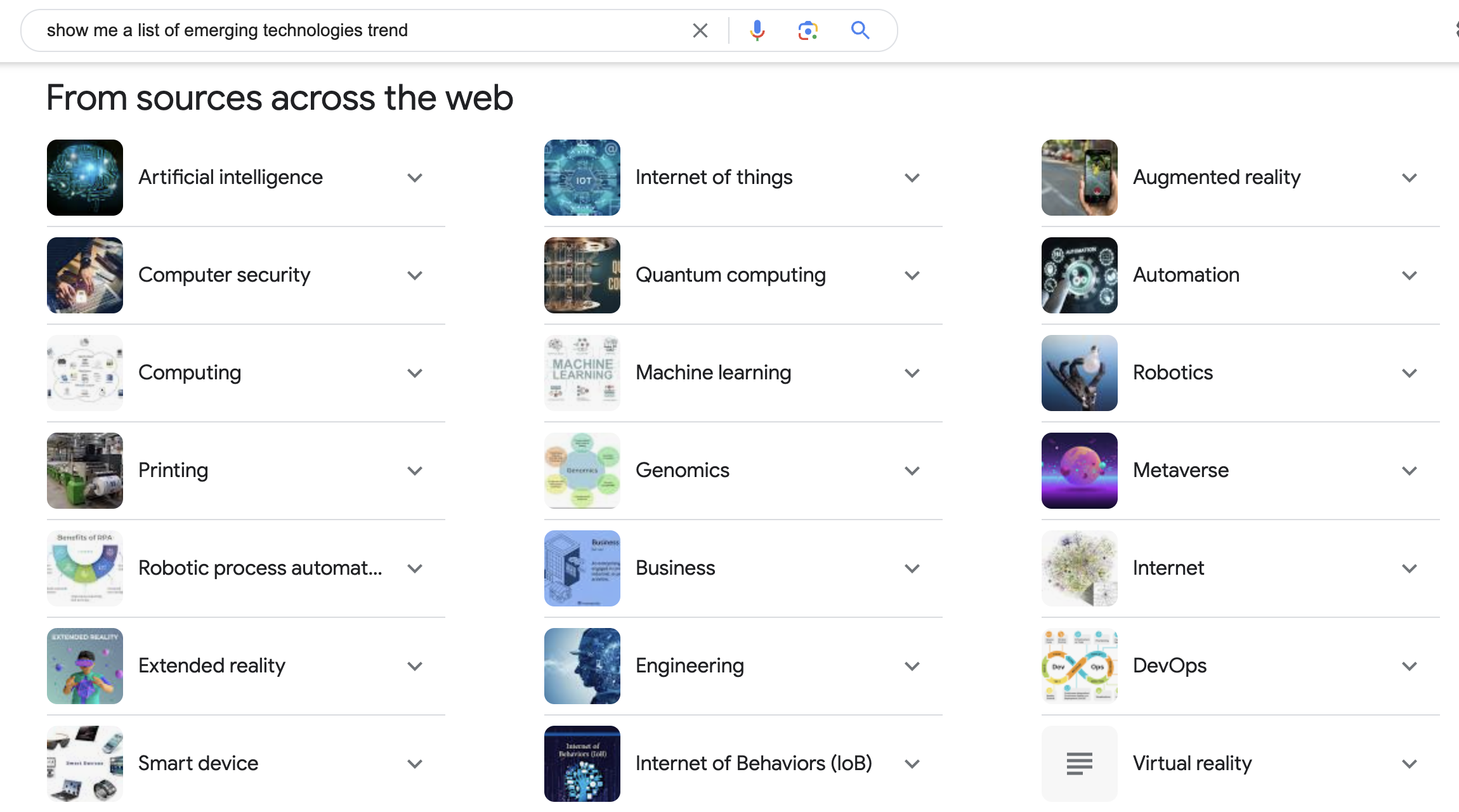The image size is (1459, 812).
Task: Open the Machine learning topic
Action: [743, 373]
